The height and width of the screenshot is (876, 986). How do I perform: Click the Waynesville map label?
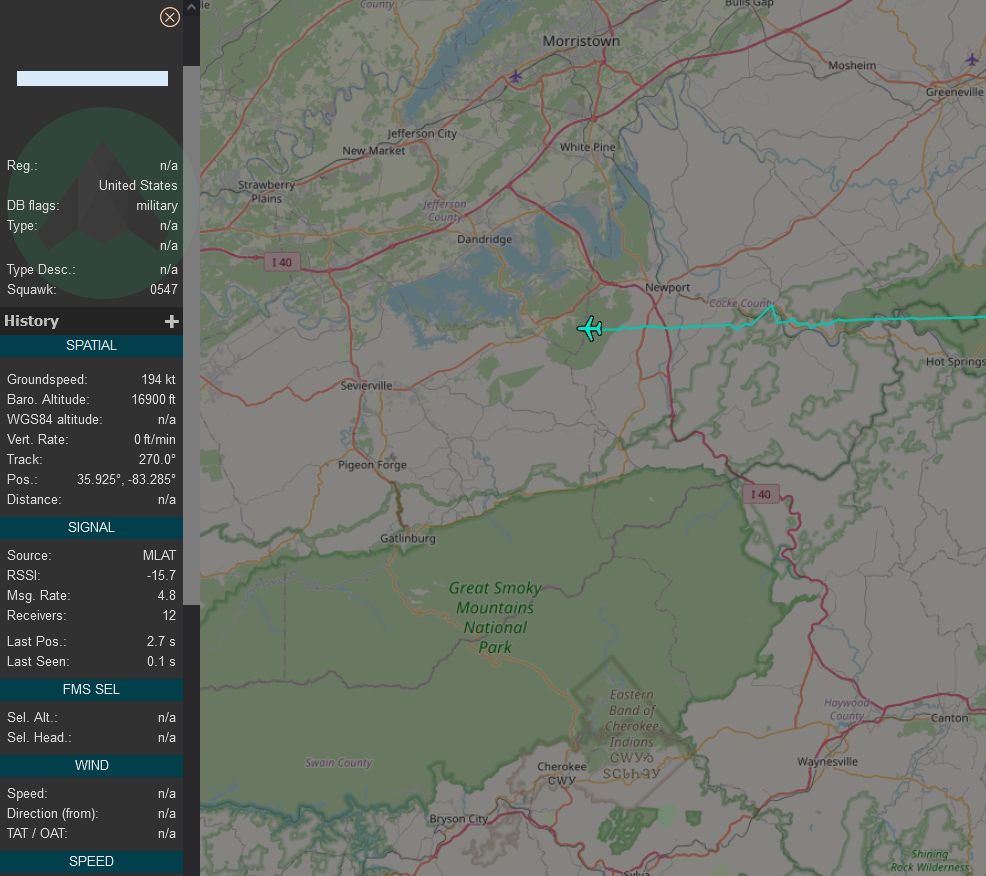[827, 762]
